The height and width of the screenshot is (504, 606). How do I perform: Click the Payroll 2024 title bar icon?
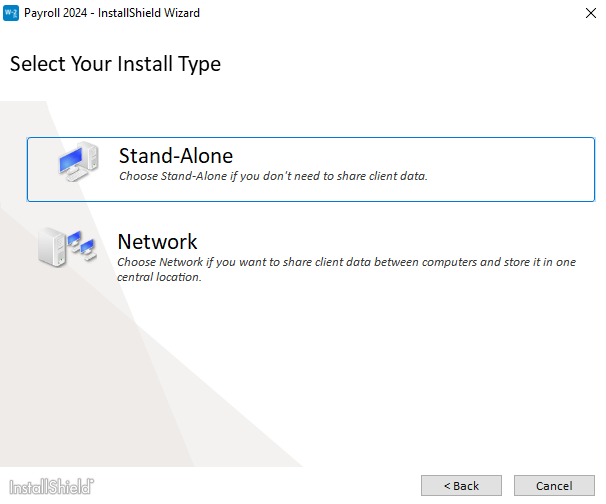pyautogui.click(x=12, y=13)
